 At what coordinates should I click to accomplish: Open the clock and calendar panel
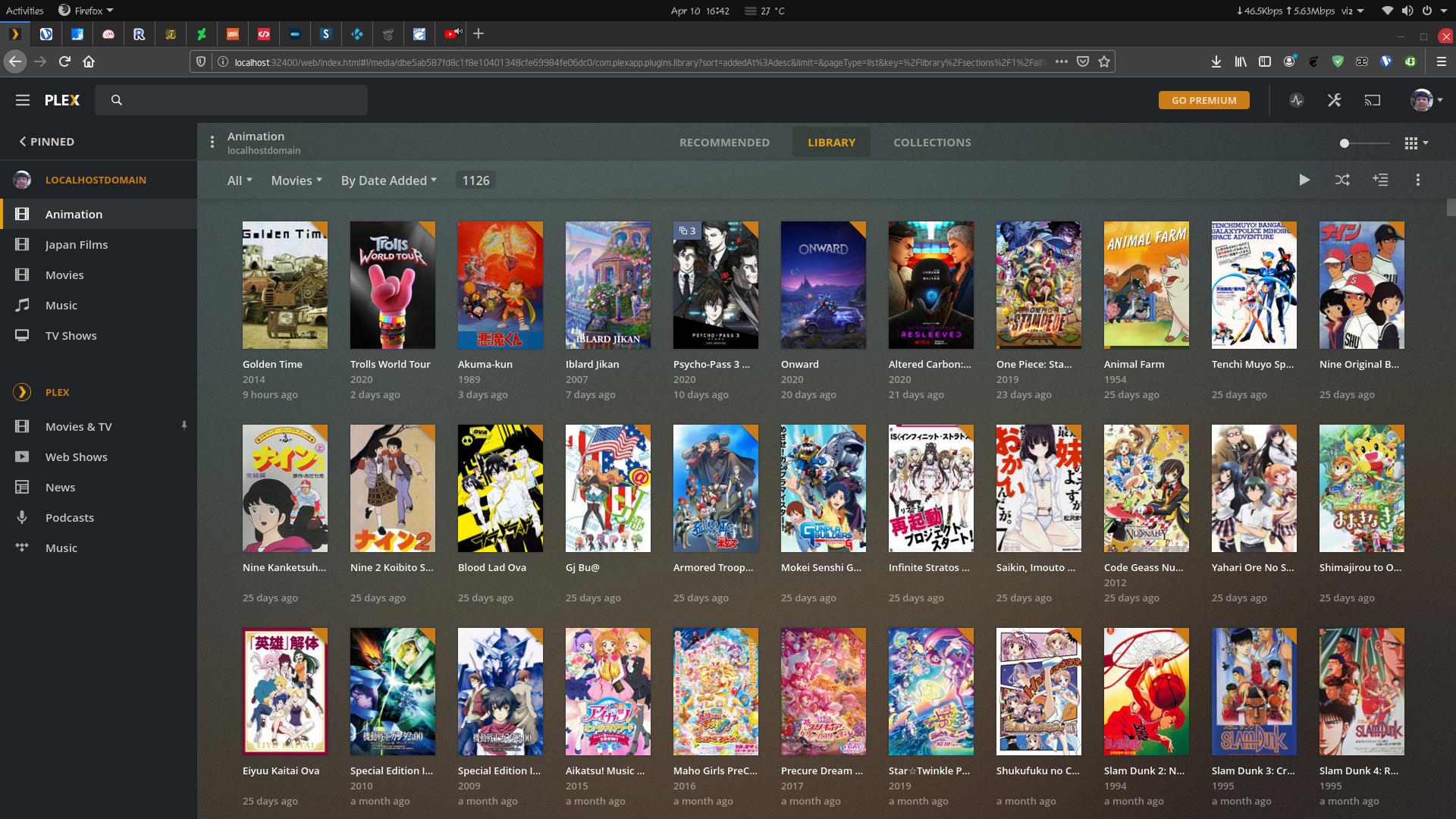pyautogui.click(x=700, y=11)
